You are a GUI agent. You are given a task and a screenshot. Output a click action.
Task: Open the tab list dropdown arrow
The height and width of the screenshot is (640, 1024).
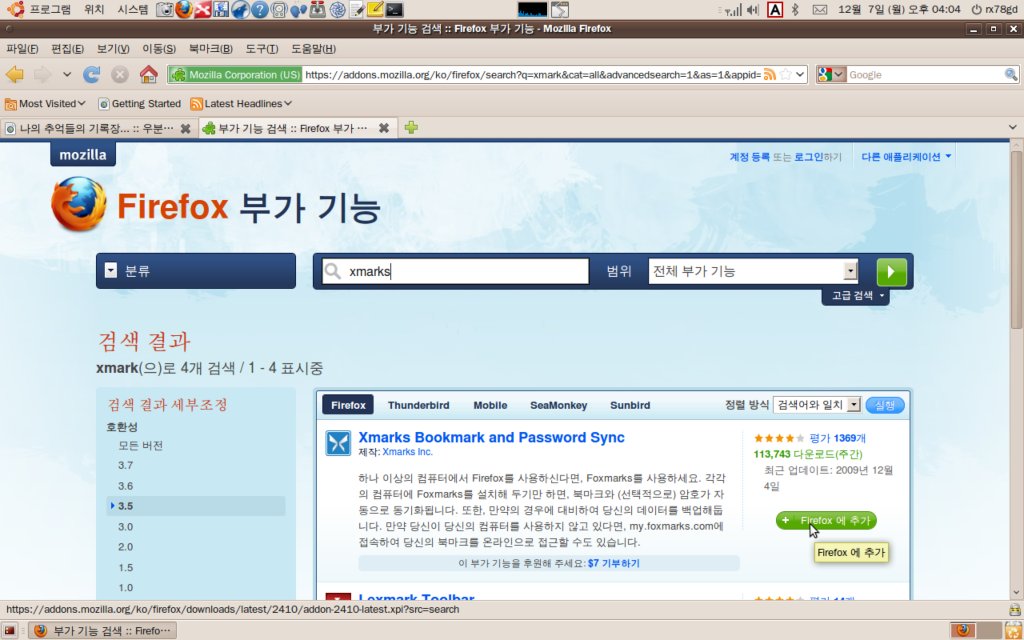tap(1013, 128)
